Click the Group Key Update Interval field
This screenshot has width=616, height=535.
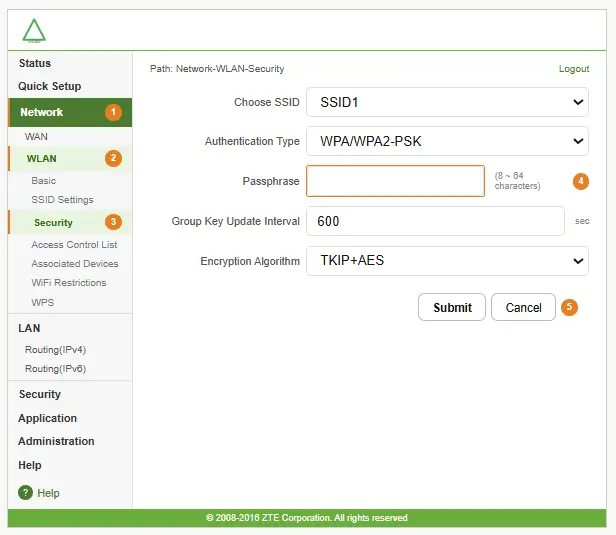pos(435,221)
